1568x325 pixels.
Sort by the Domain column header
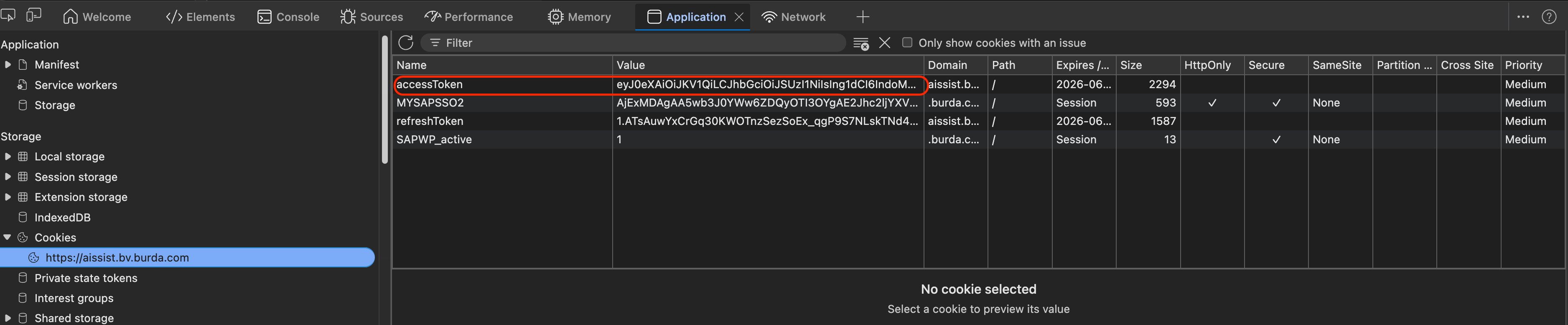pyautogui.click(x=956, y=65)
